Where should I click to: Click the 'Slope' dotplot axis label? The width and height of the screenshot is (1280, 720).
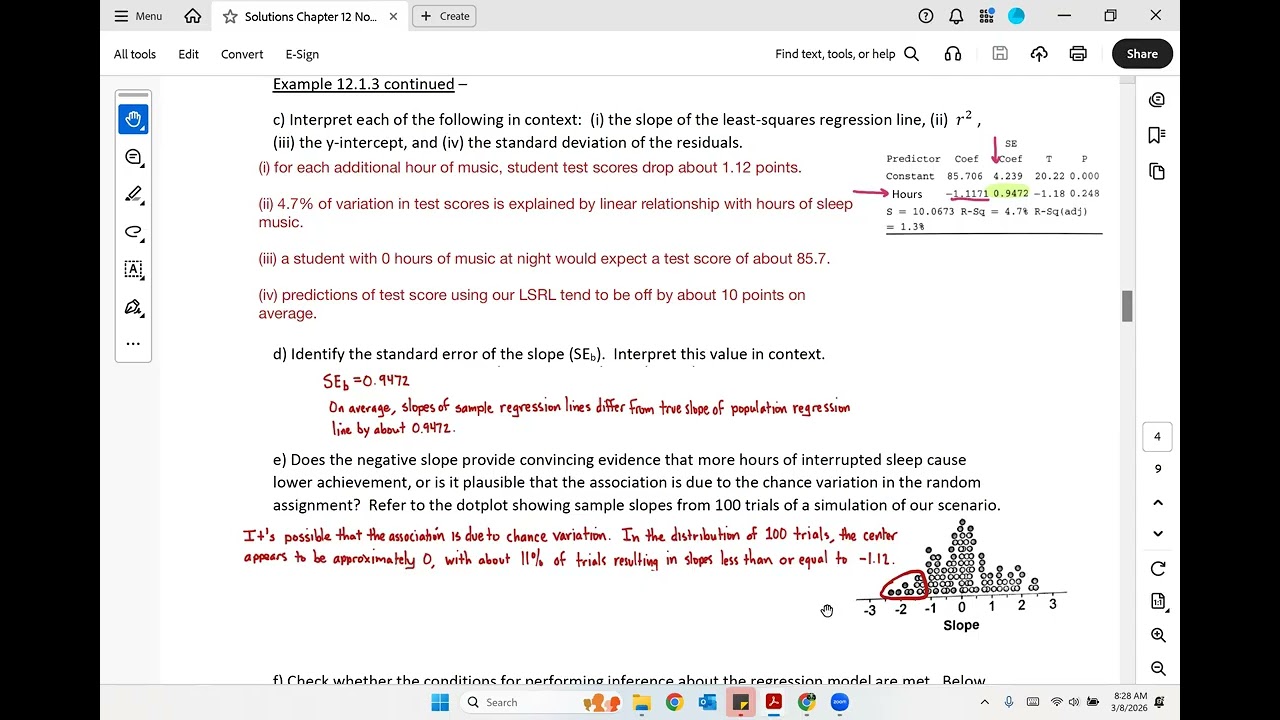961,625
